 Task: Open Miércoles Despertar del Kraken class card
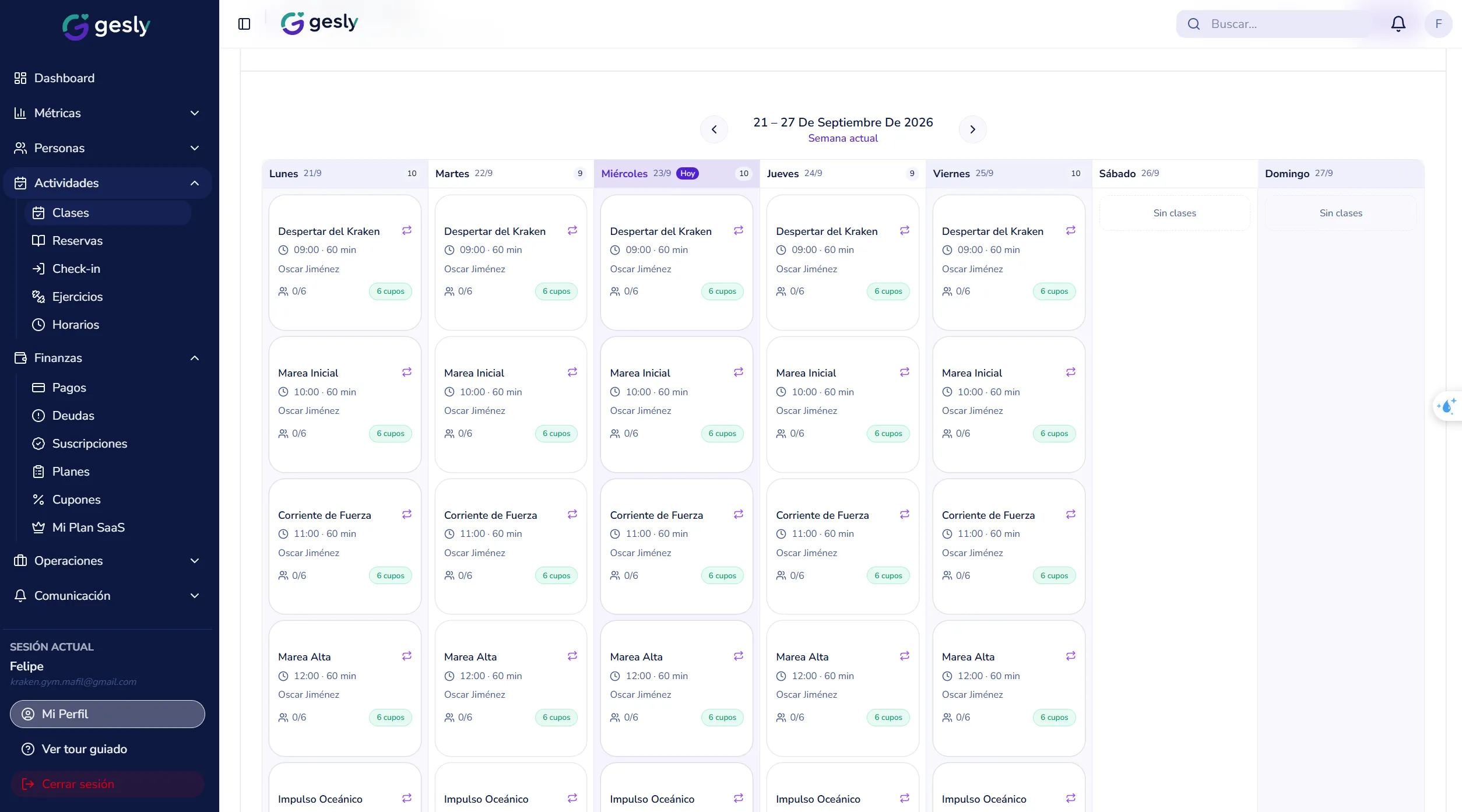(677, 262)
